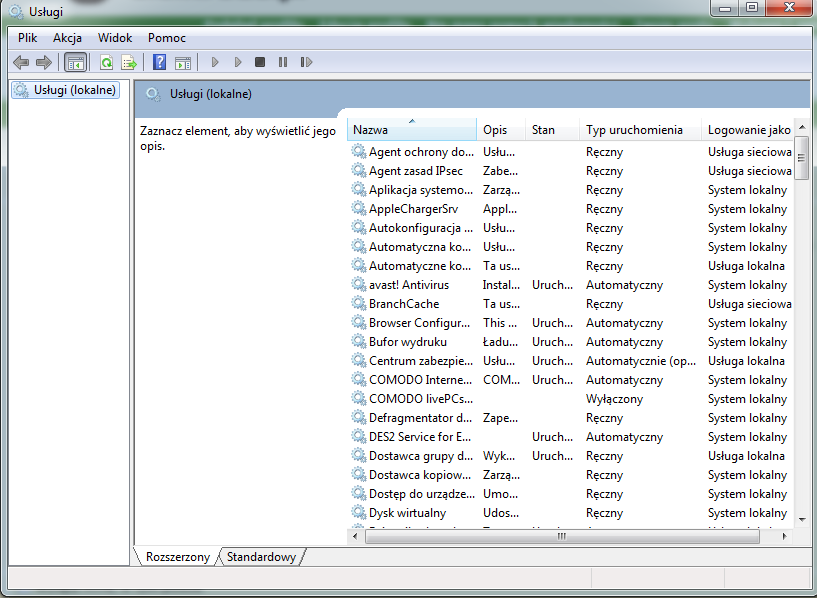Click the horizontal scrollbar left arrow
The height and width of the screenshot is (598, 817).
coord(355,536)
